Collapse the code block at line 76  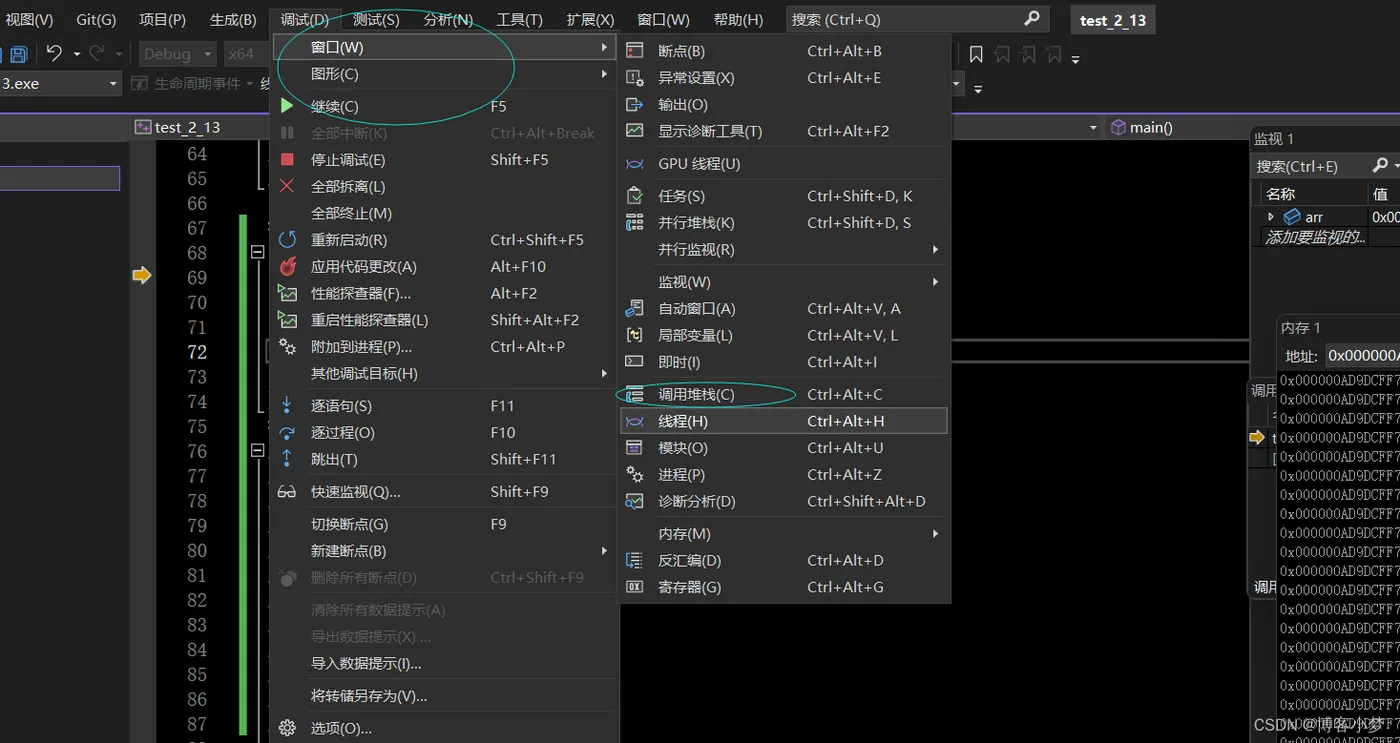coord(257,451)
